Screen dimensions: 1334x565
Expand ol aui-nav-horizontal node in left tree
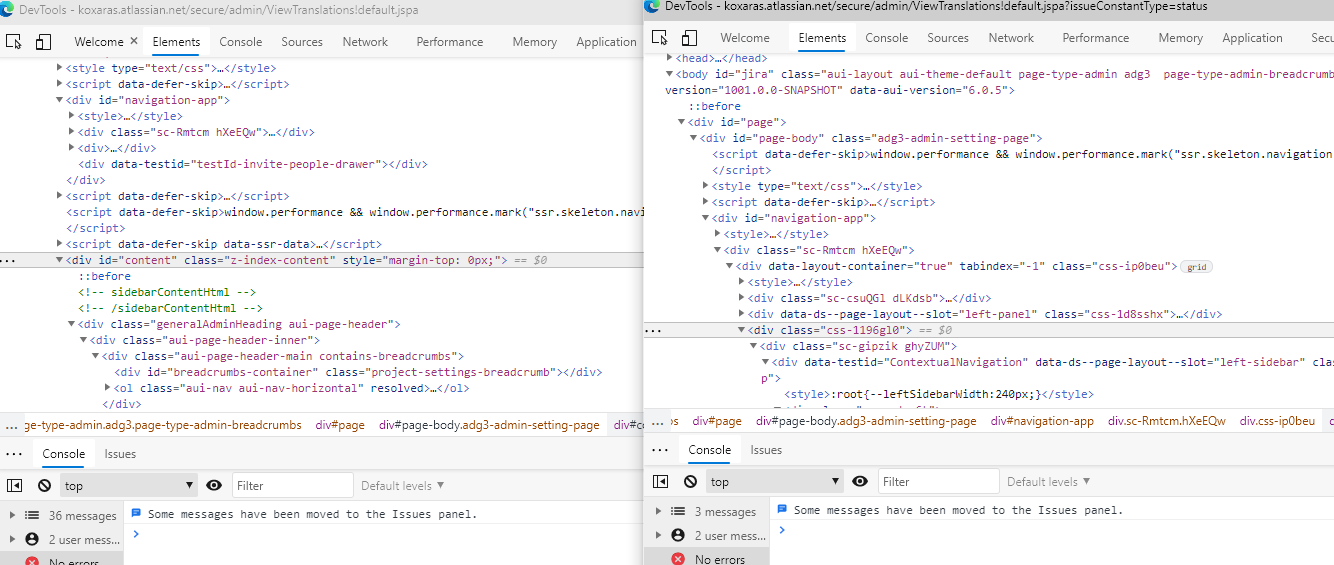coord(108,388)
